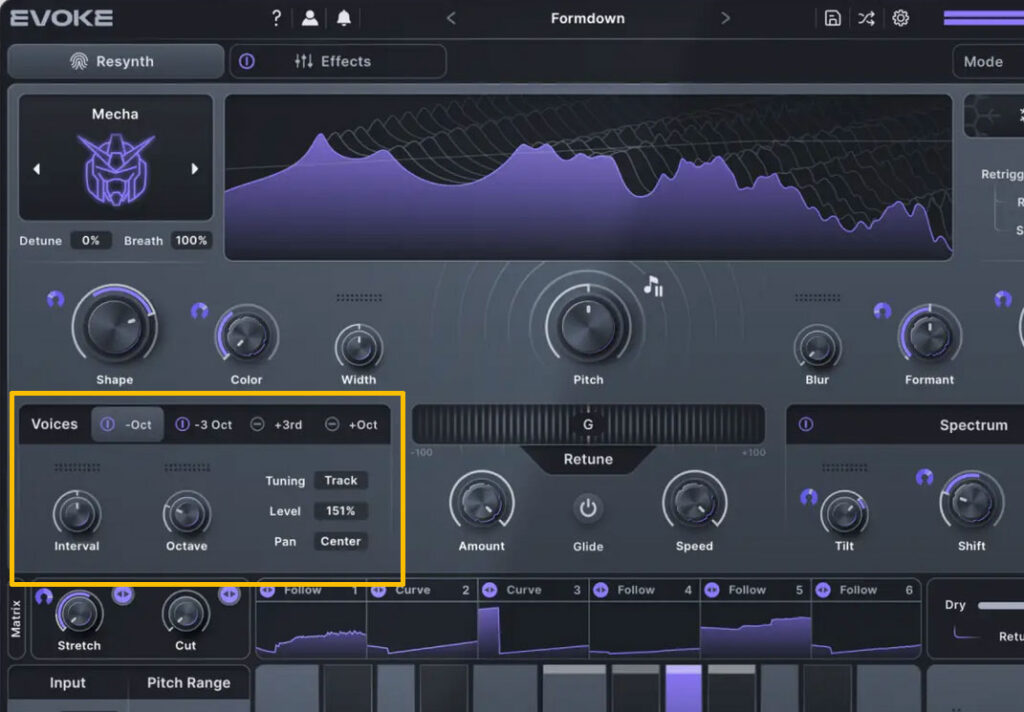This screenshot has height=712, width=1024.
Task: Select the next Mecha character with right arrow
Action: tap(195, 169)
